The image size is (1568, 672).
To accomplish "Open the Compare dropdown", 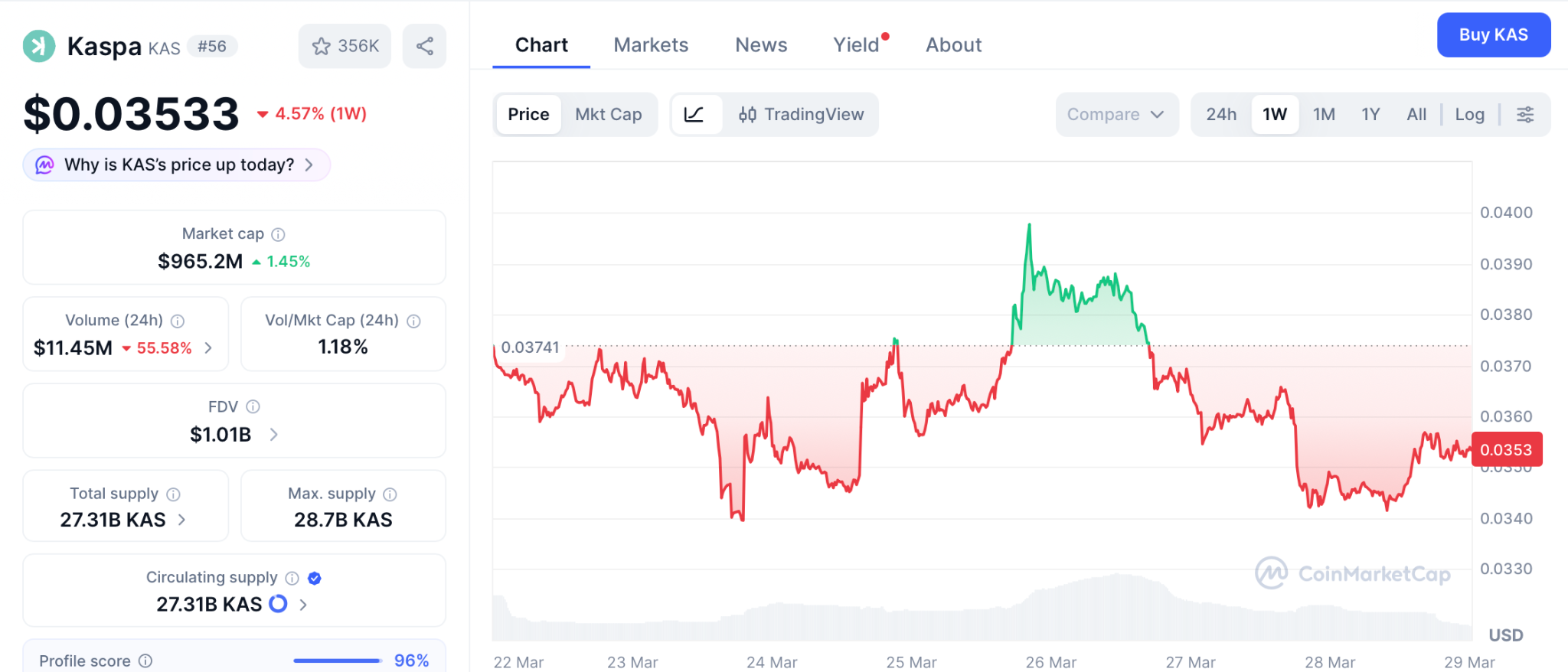I will pyautogui.click(x=1116, y=115).
